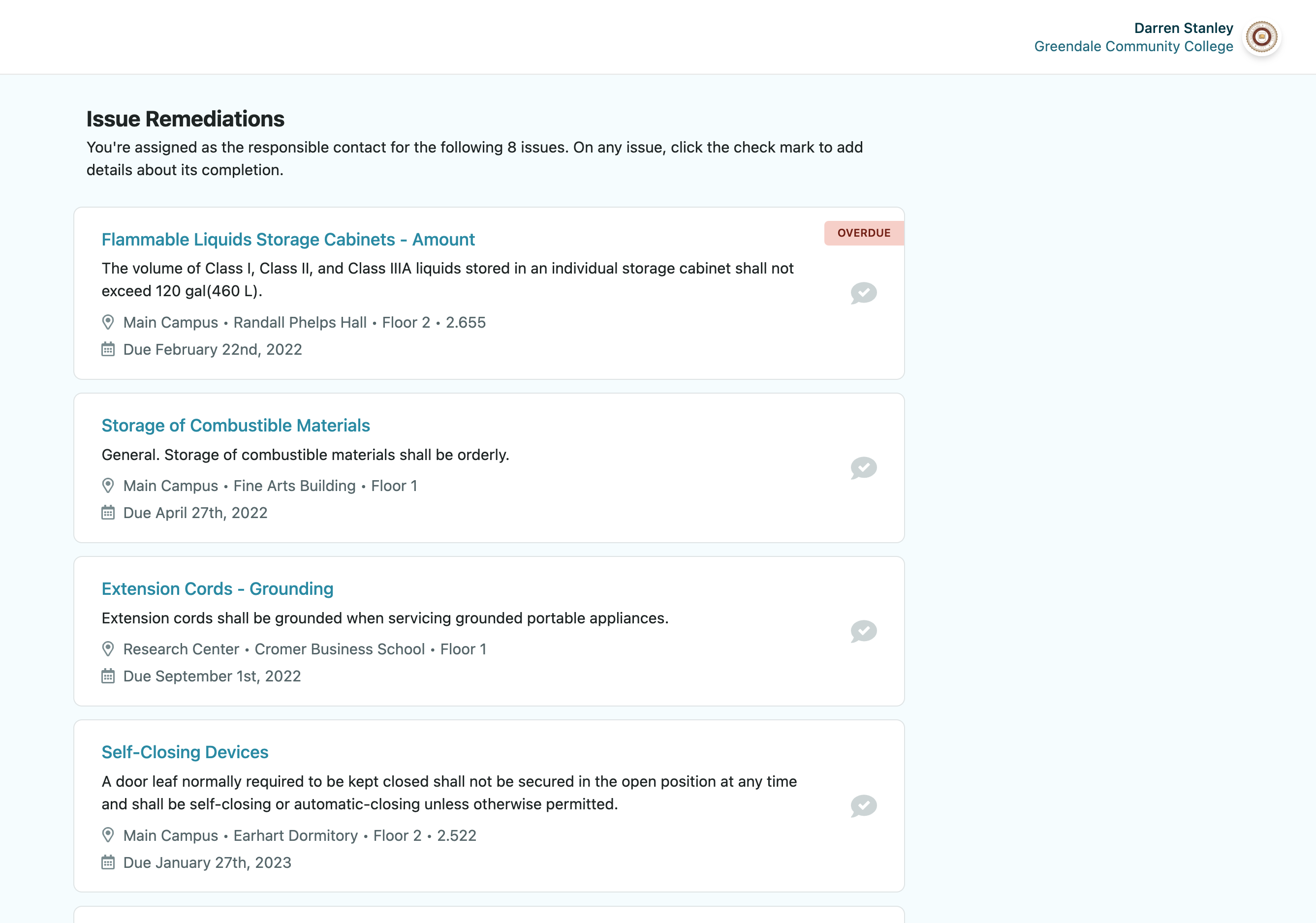This screenshot has width=1316, height=923.
Task: Click the location pin icon near Earhart Dormitory
Action: (108, 835)
